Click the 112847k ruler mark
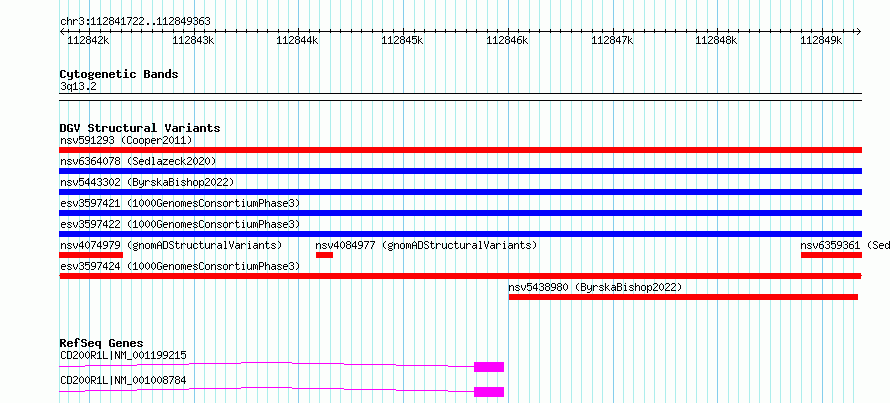The height and width of the screenshot is (403, 890). (x=612, y=40)
